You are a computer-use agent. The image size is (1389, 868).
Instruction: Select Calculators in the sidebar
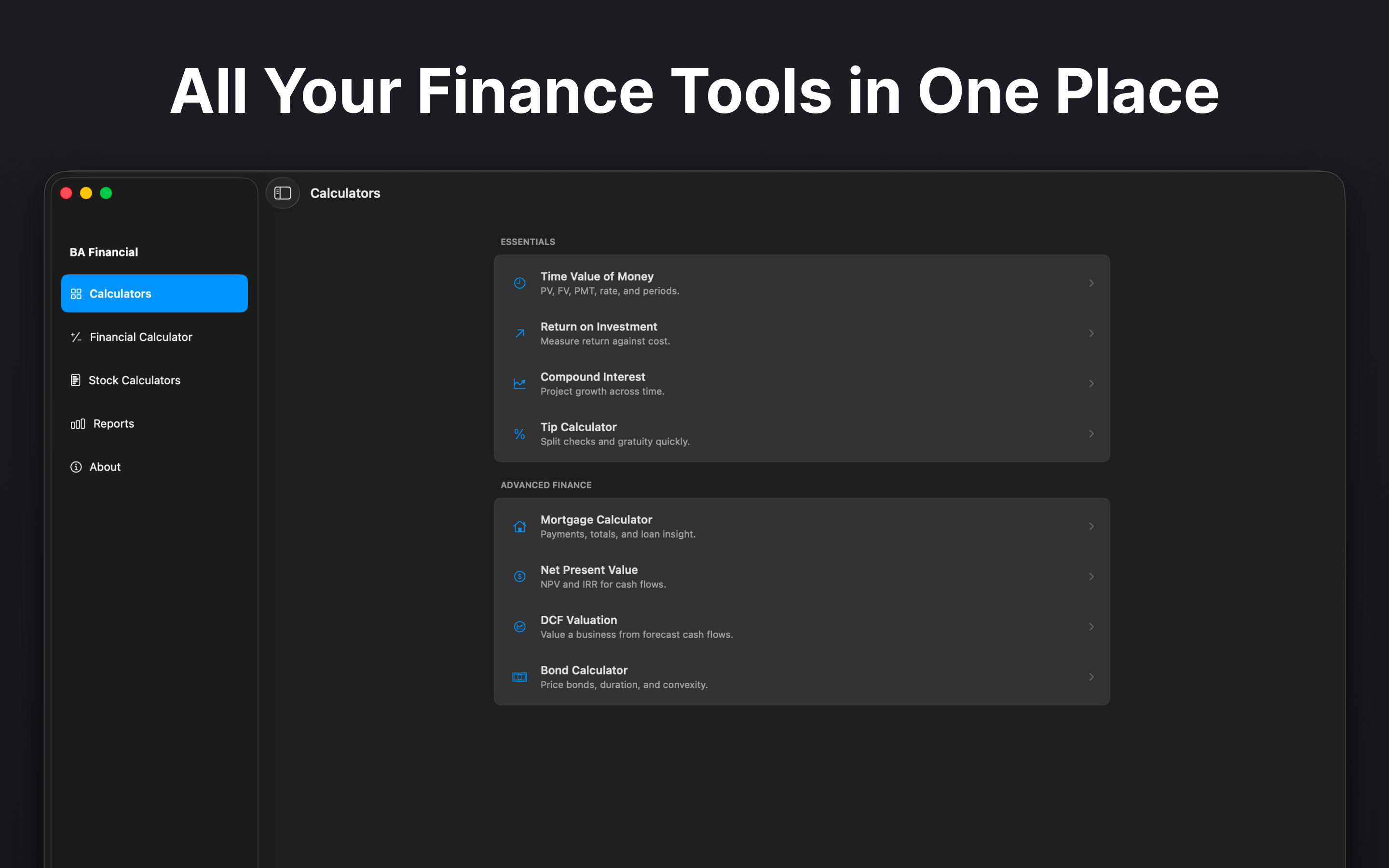click(x=154, y=293)
